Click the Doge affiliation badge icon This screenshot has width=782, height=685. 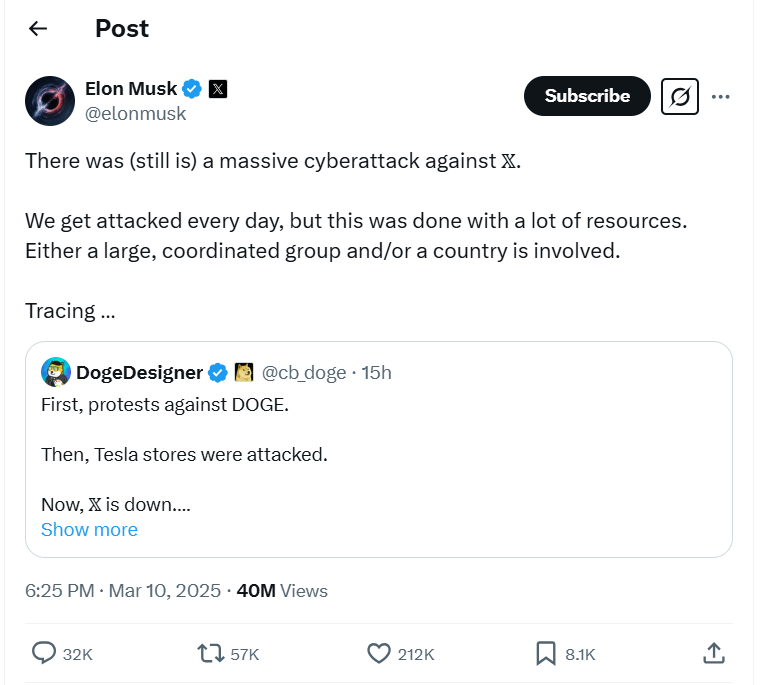point(243,373)
